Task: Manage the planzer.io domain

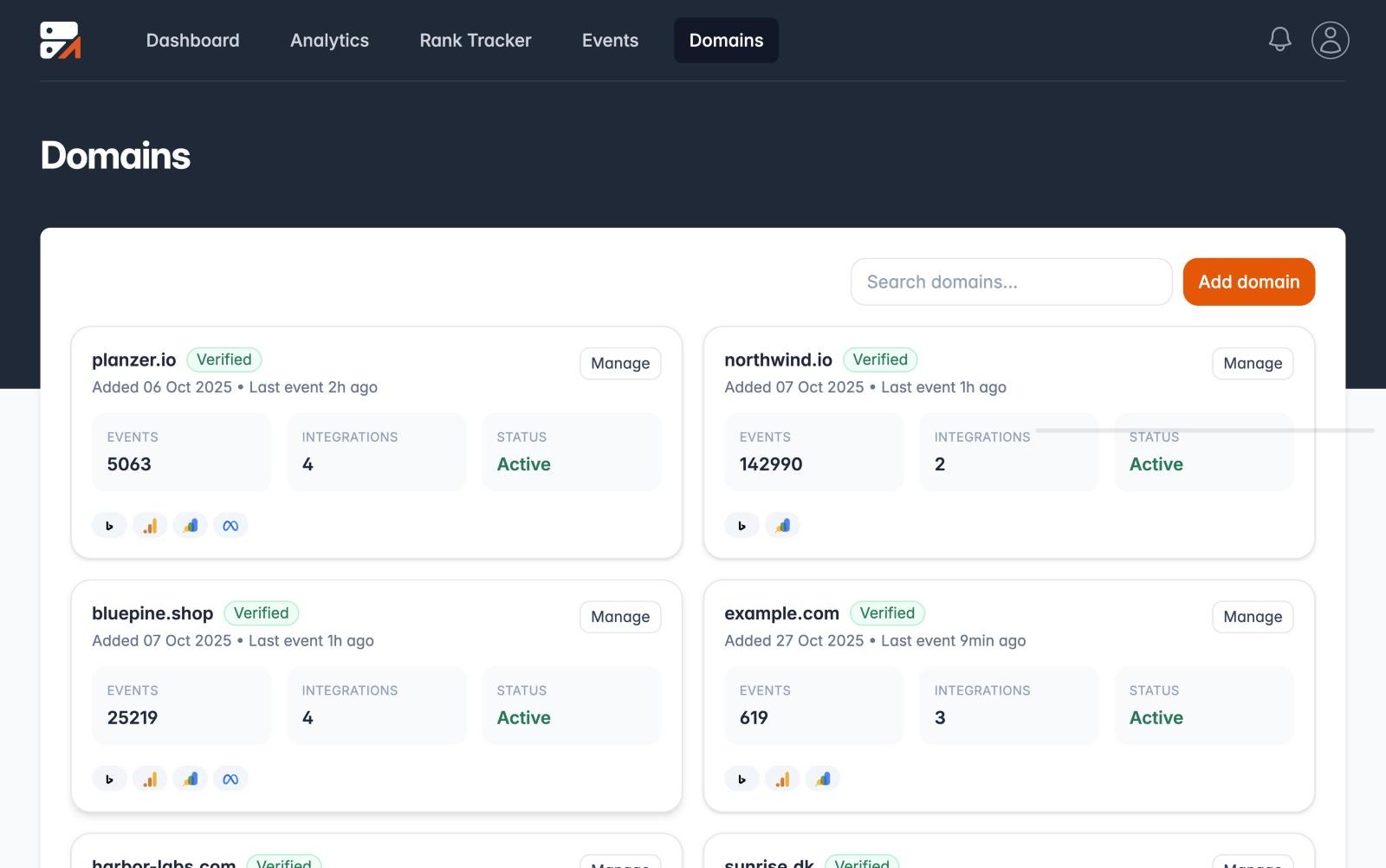Action: [620, 363]
